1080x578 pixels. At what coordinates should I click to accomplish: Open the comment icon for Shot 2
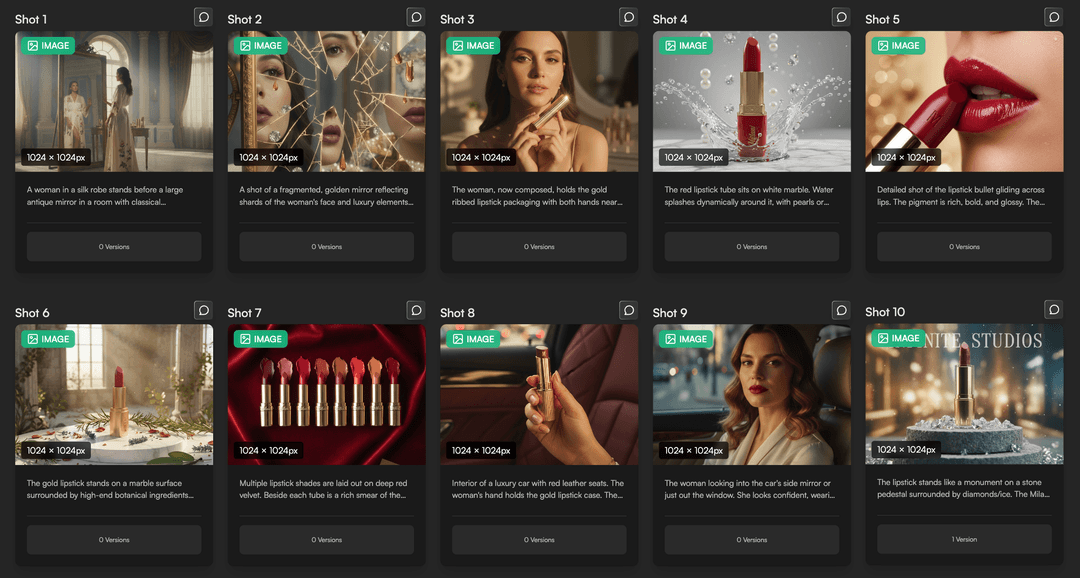pyautogui.click(x=416, y=17)
